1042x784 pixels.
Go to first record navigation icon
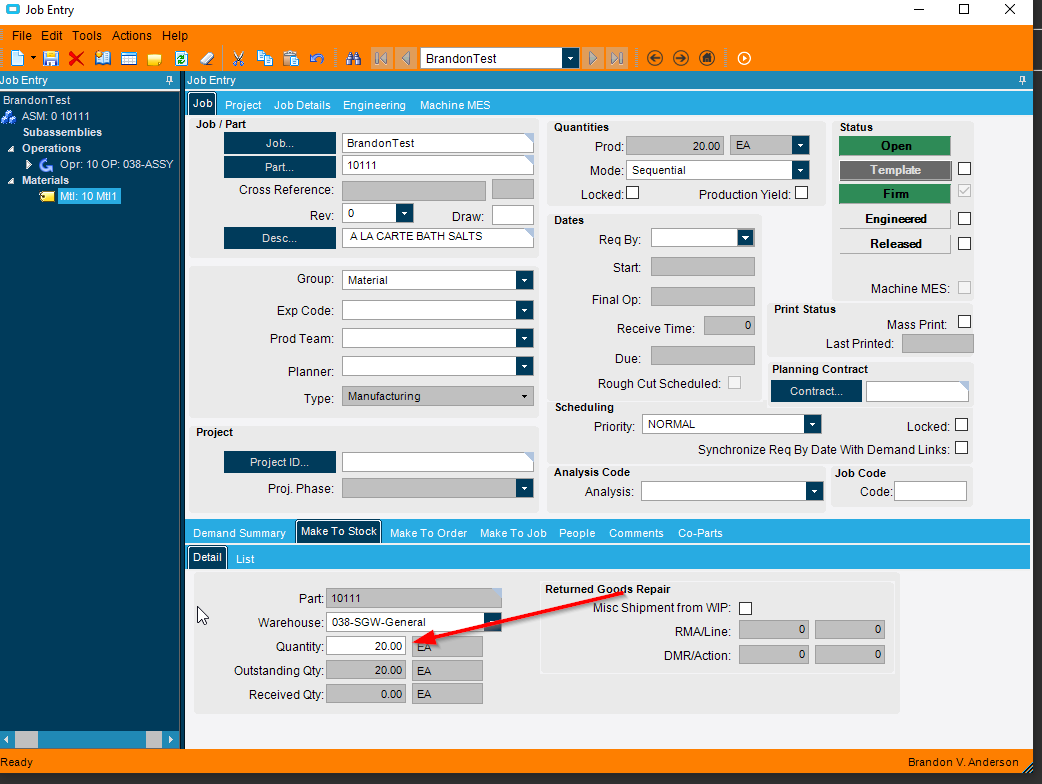click(381, 58)
